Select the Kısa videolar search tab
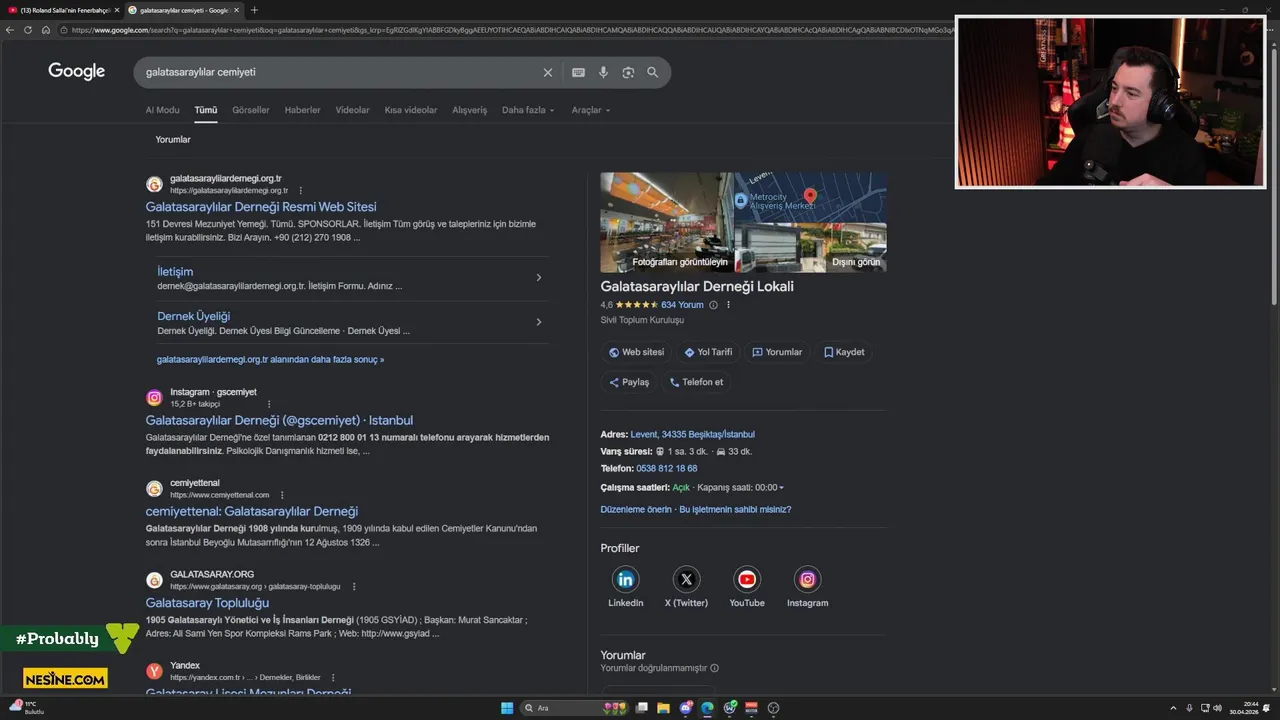1280x720 pixels. (x=411, y=110)
